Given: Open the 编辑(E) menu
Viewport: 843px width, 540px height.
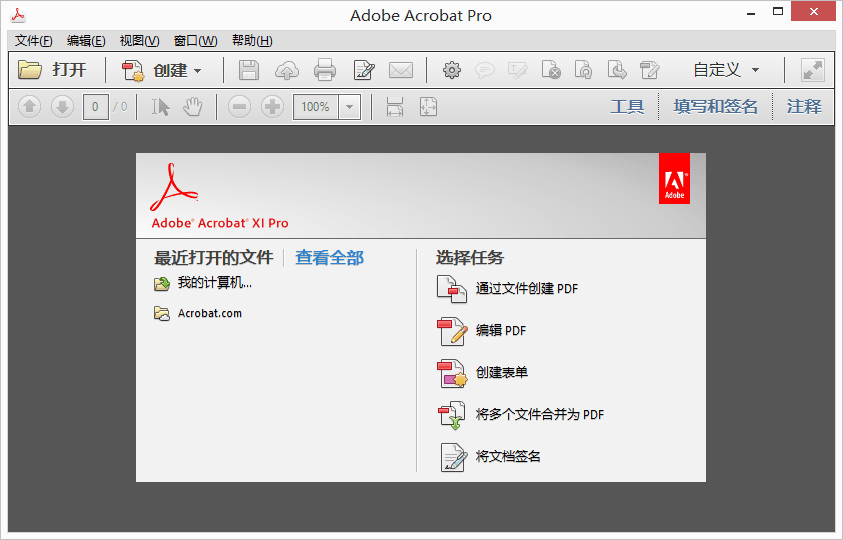Looking at the screenshot, I should point(86,41).
